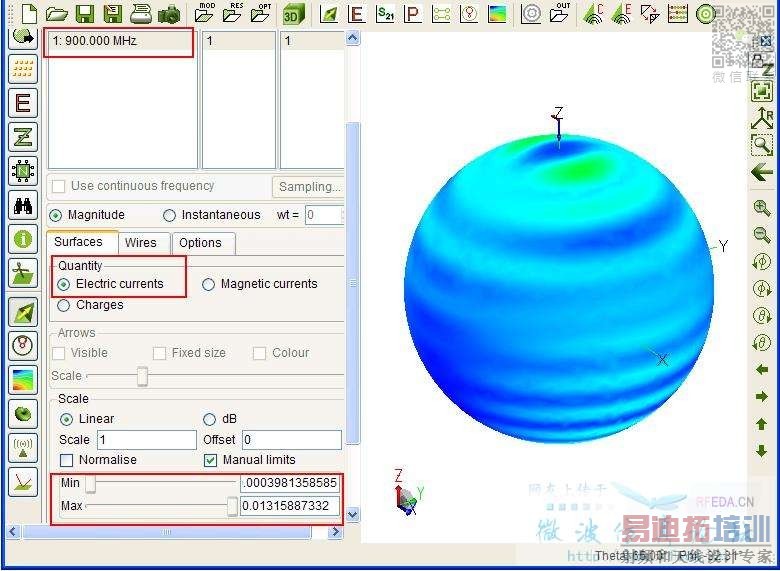Click the wt value input field
This screenshot has height=571, width=780.
coord(324,215)
